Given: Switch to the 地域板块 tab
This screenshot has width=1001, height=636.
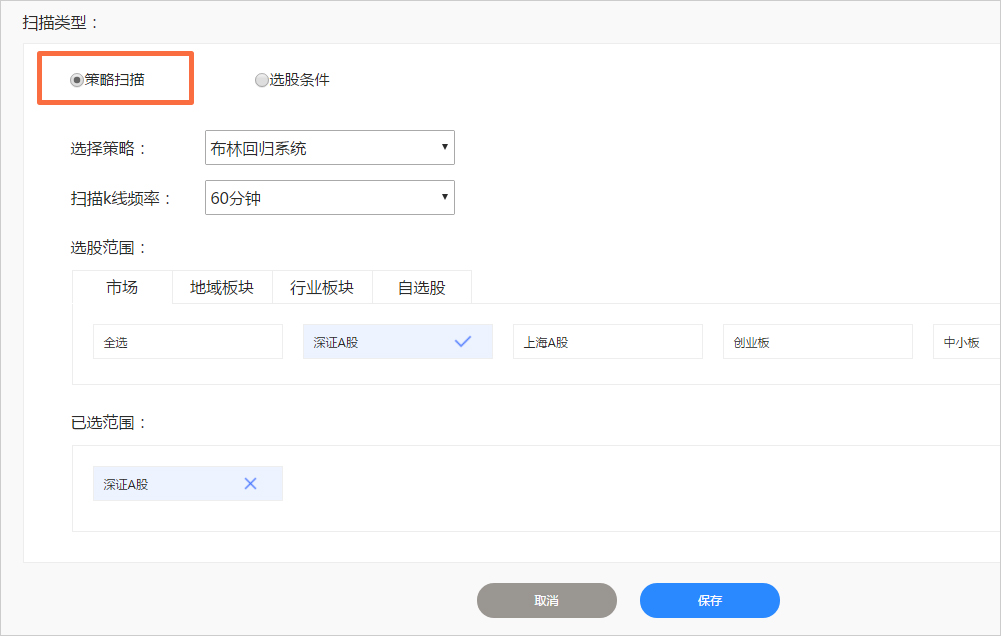Looking at the screenshot, I should [222, 287].
